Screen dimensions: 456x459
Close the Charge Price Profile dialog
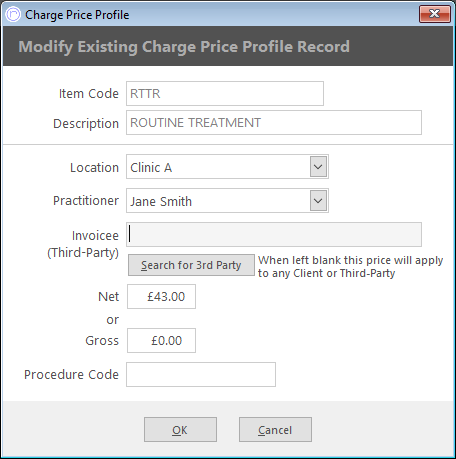click(435, 14)
